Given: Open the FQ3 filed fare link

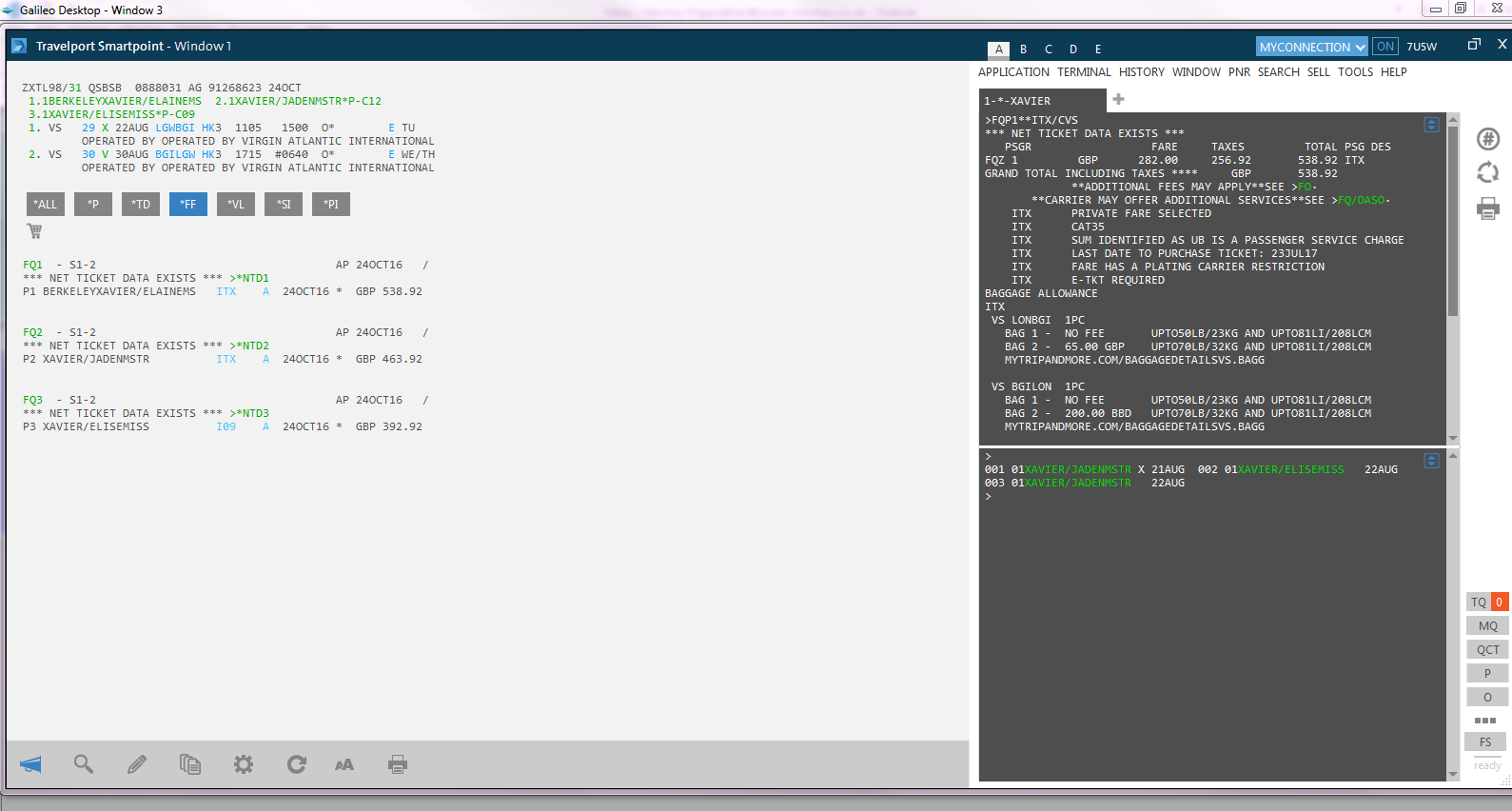Looking at the screenshot, I should tap(32, 400).
